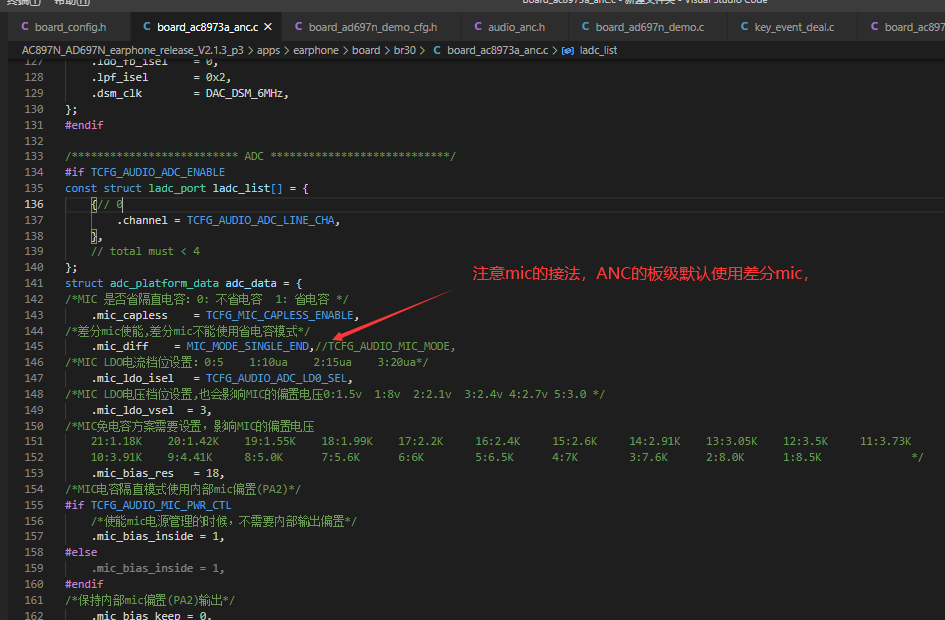This screenshot has width=945, height=620.
Task: Open the br30 folder breadcrumb
Action: [x=404, y=50]
